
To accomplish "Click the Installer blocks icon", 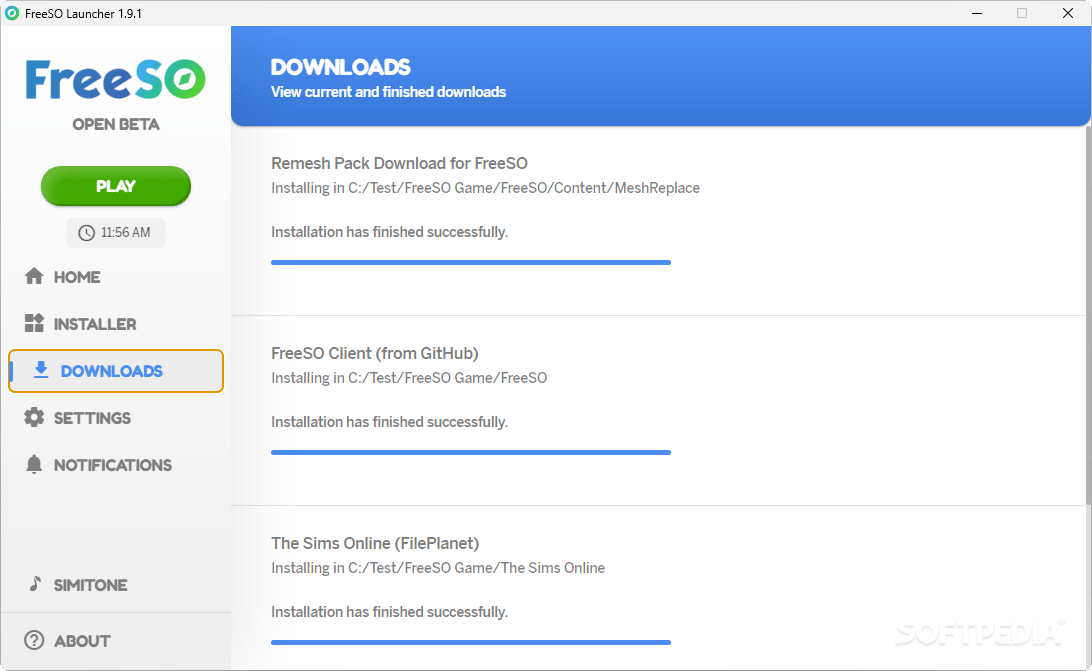I will pyautogui.click(x=34, y=323).
